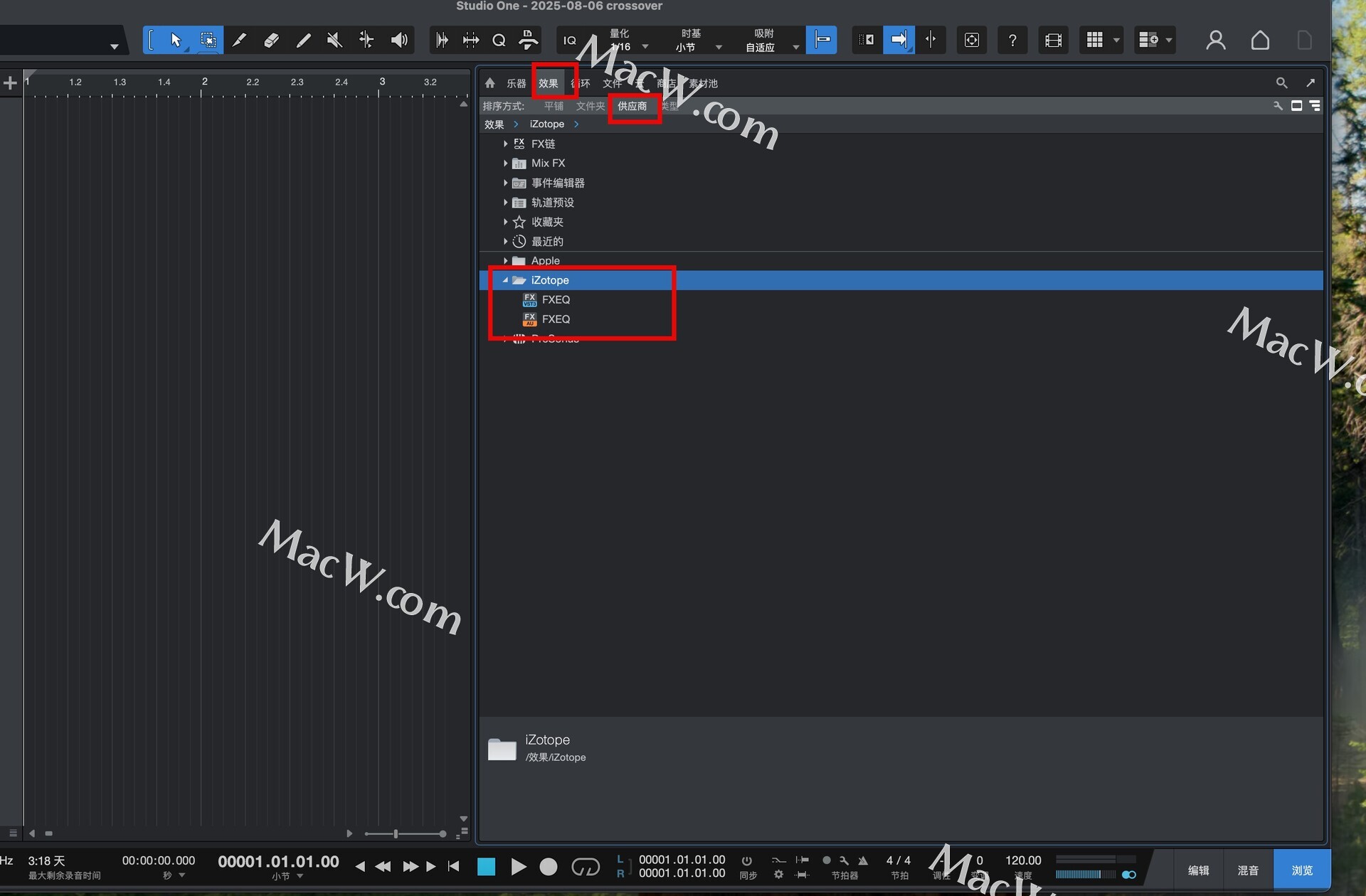Click the help question mark icon
Viewport: 1366px width, 896px height.
(x=1012, y=41)
